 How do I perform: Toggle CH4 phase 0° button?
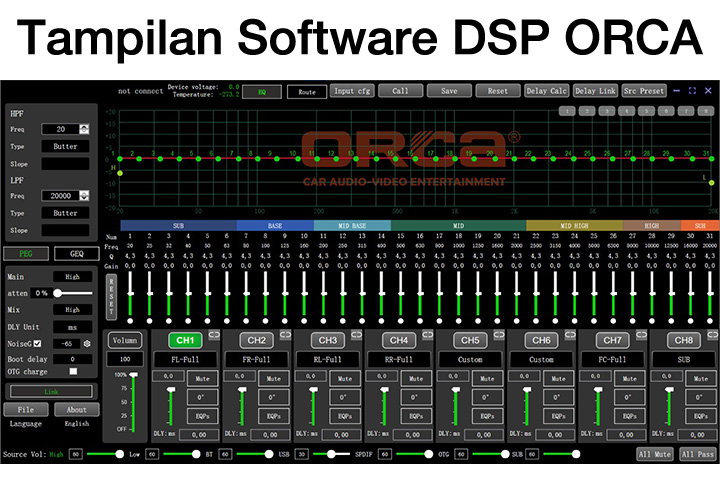416,397
